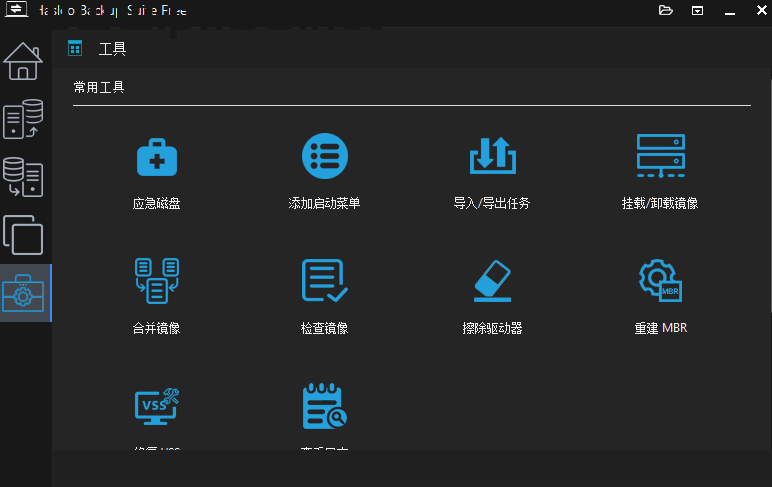Expand the title bar dropdown menu
The width and height of the screenshot is (772, 487).
point(697,11)
